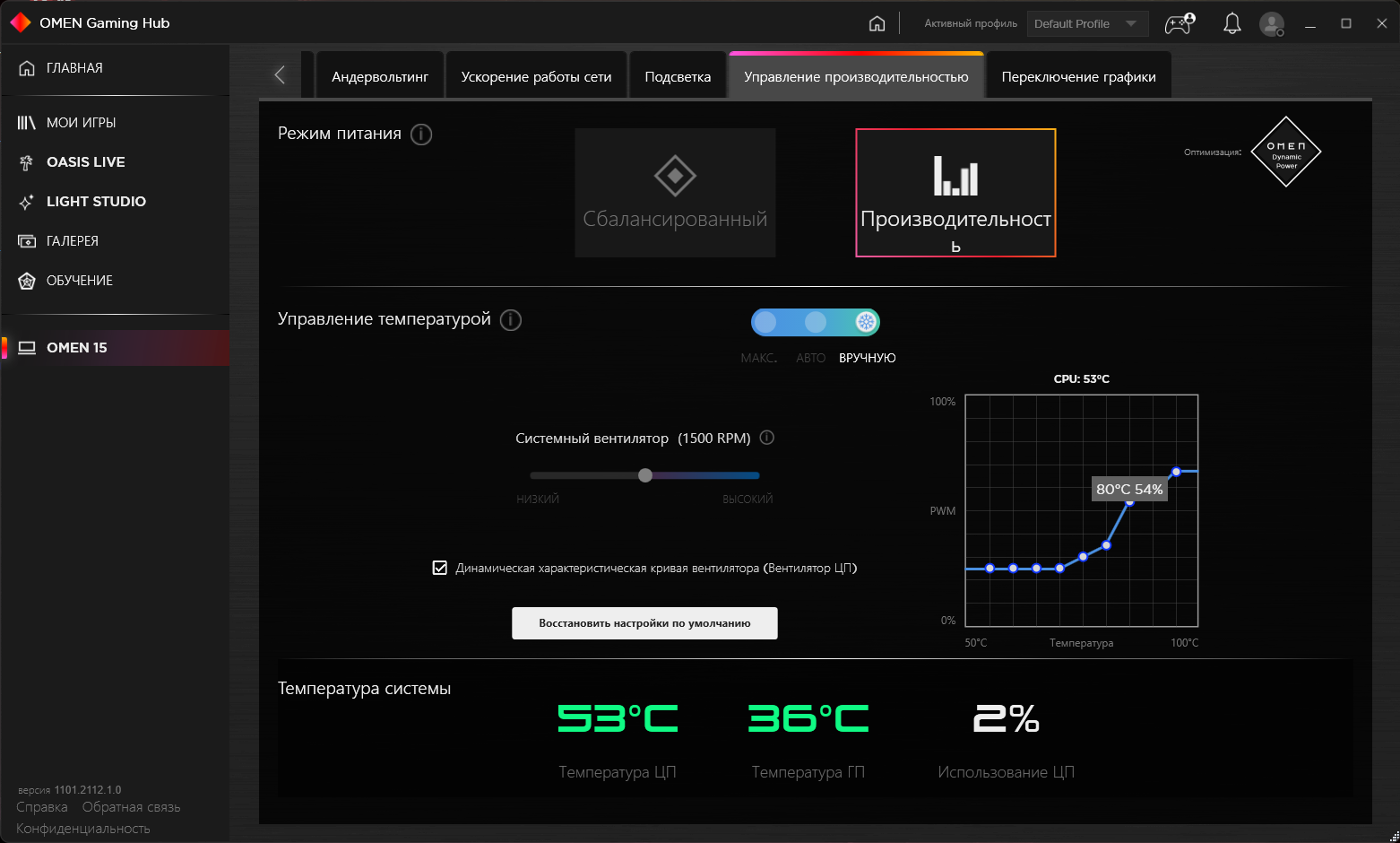Click the OMEN Dynamic Power diamond badge
This screenshot has width=1400, height=843.
[x=1286, y=152]
